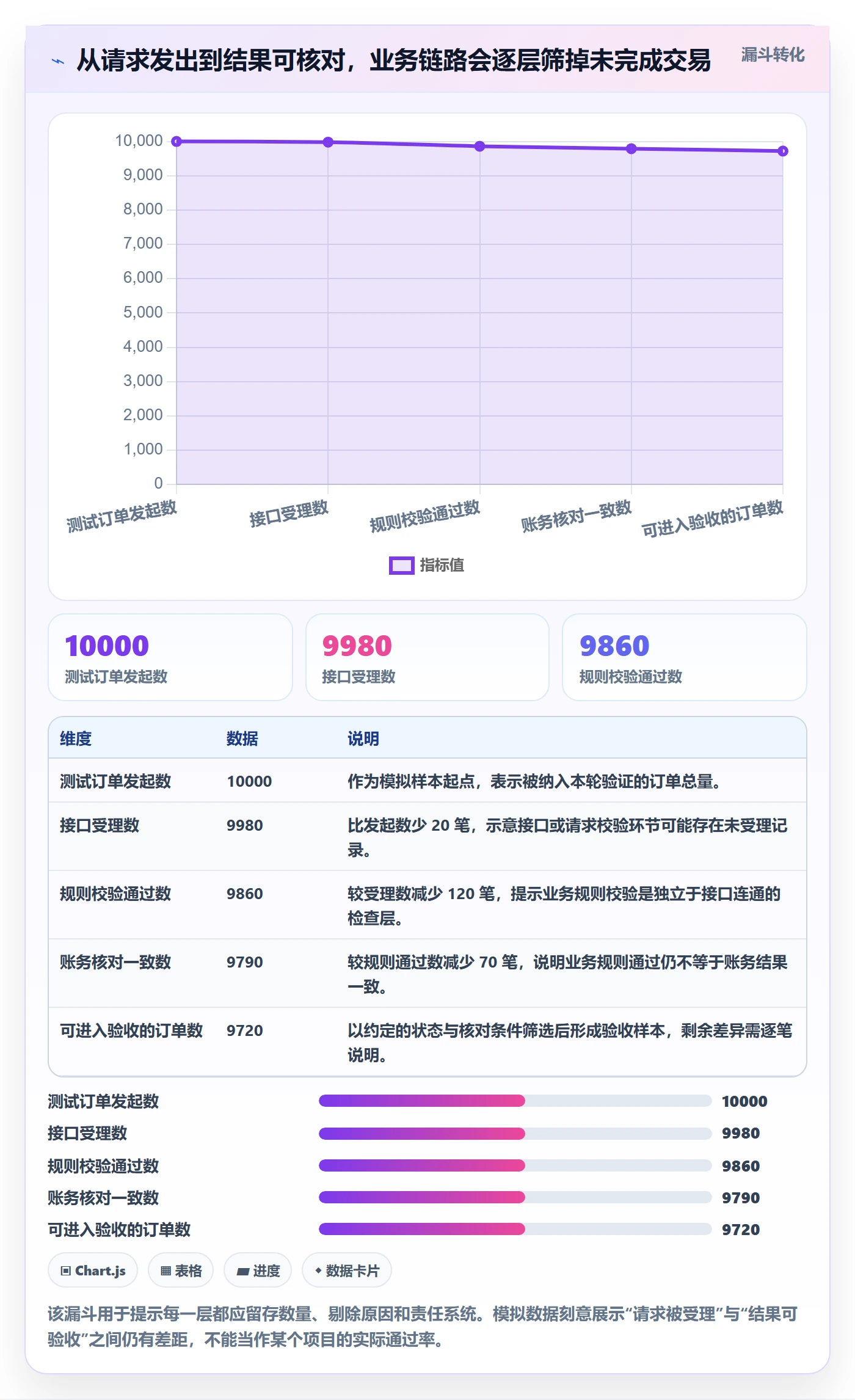Image resolution: width=855 pixels, height=1400 pixels.
Task: Click progress bar for 账务核对一致数
Action: pos(515,1197)
